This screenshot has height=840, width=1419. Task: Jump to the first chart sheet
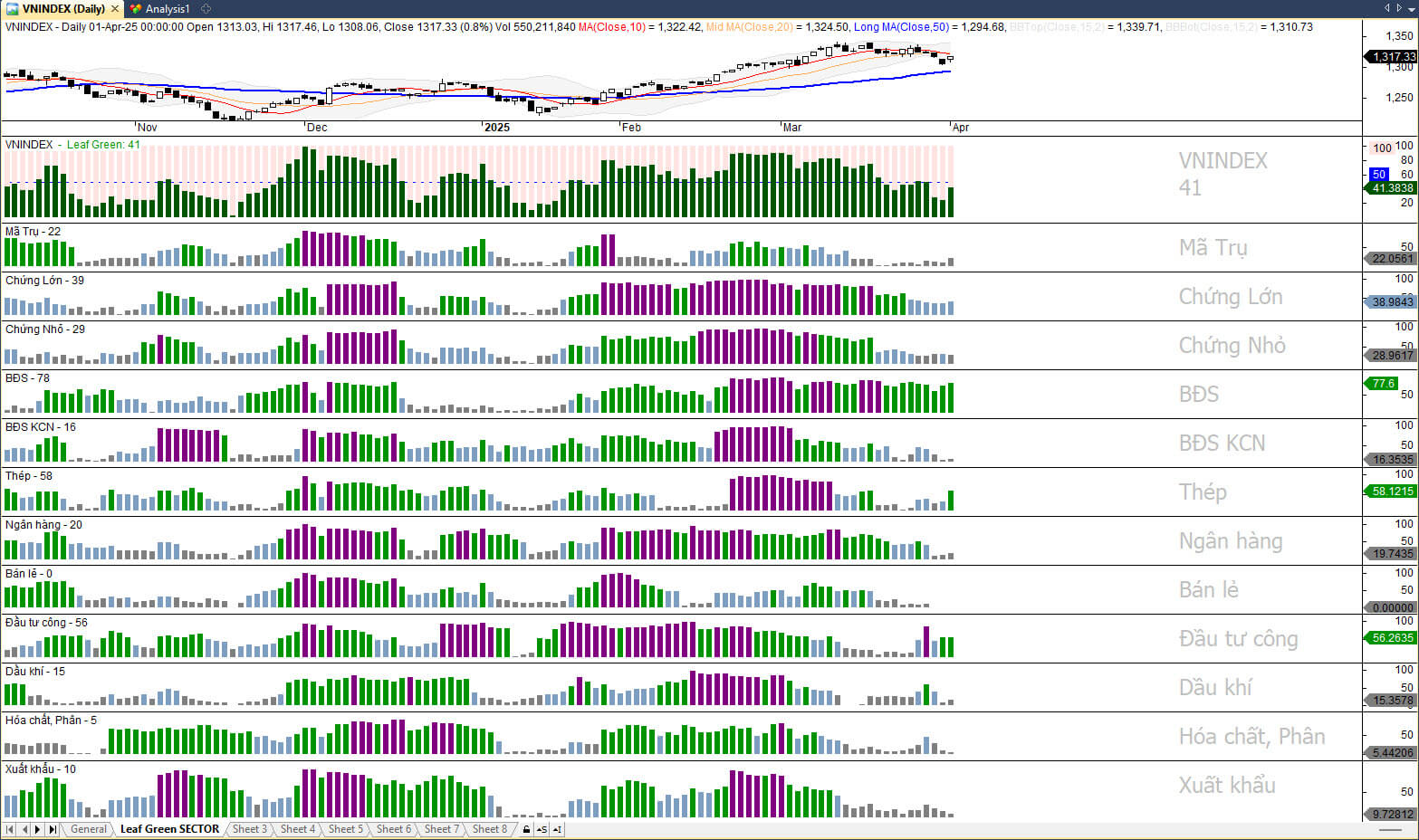pos(10,829)
